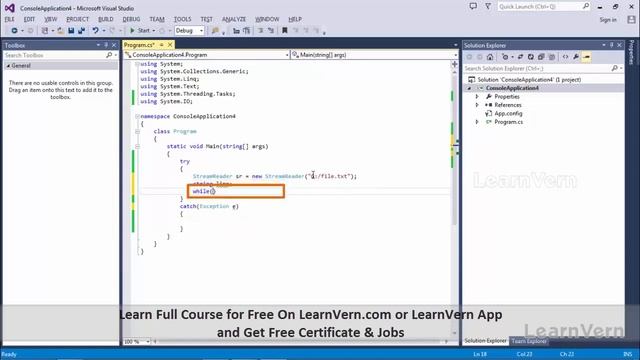Click the New Project toolbar icon
Image resolution: width=640 pixels, height=360 pixels.
coord(44,31)
